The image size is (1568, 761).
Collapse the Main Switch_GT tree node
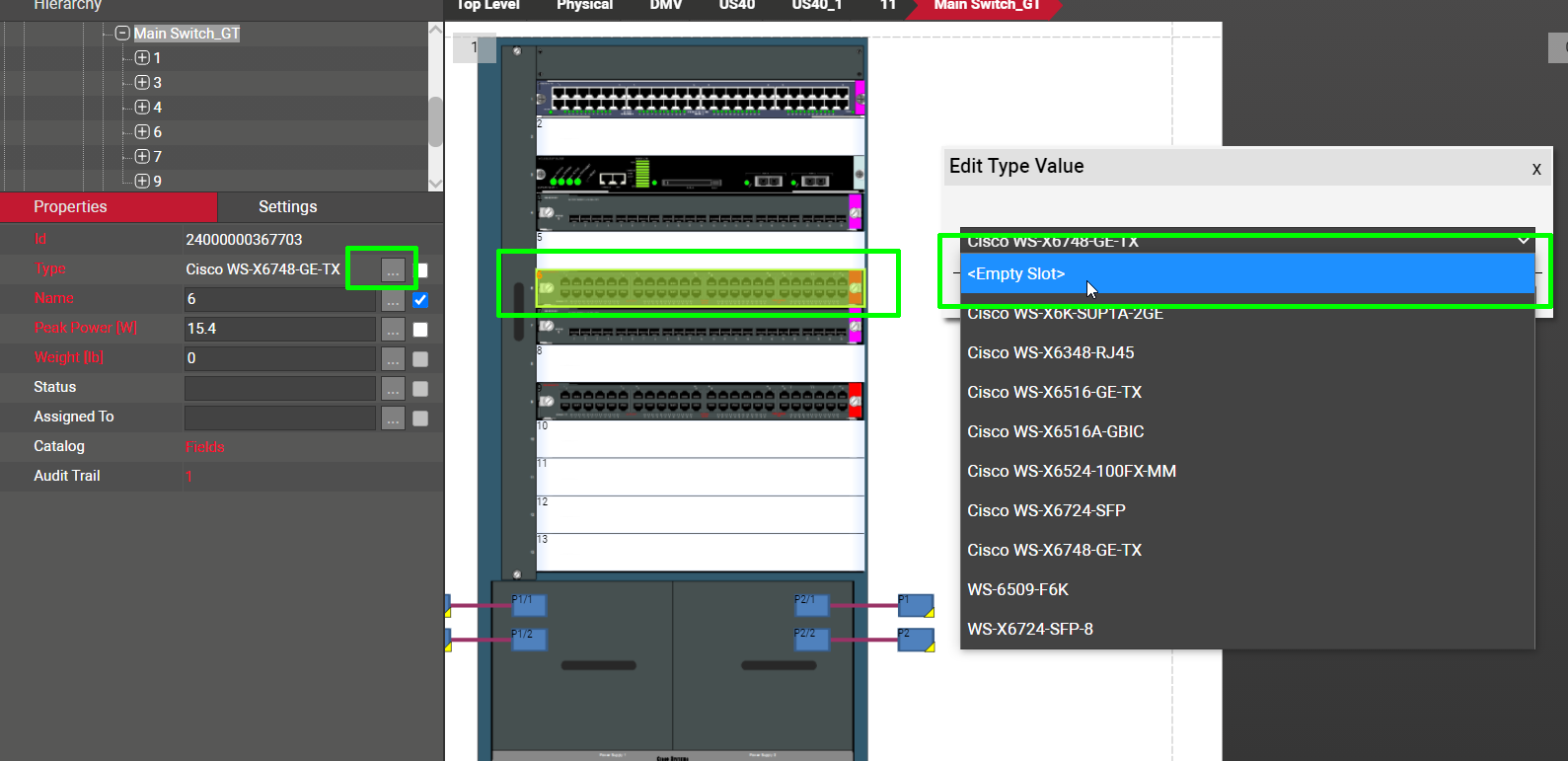click(122, 34)
